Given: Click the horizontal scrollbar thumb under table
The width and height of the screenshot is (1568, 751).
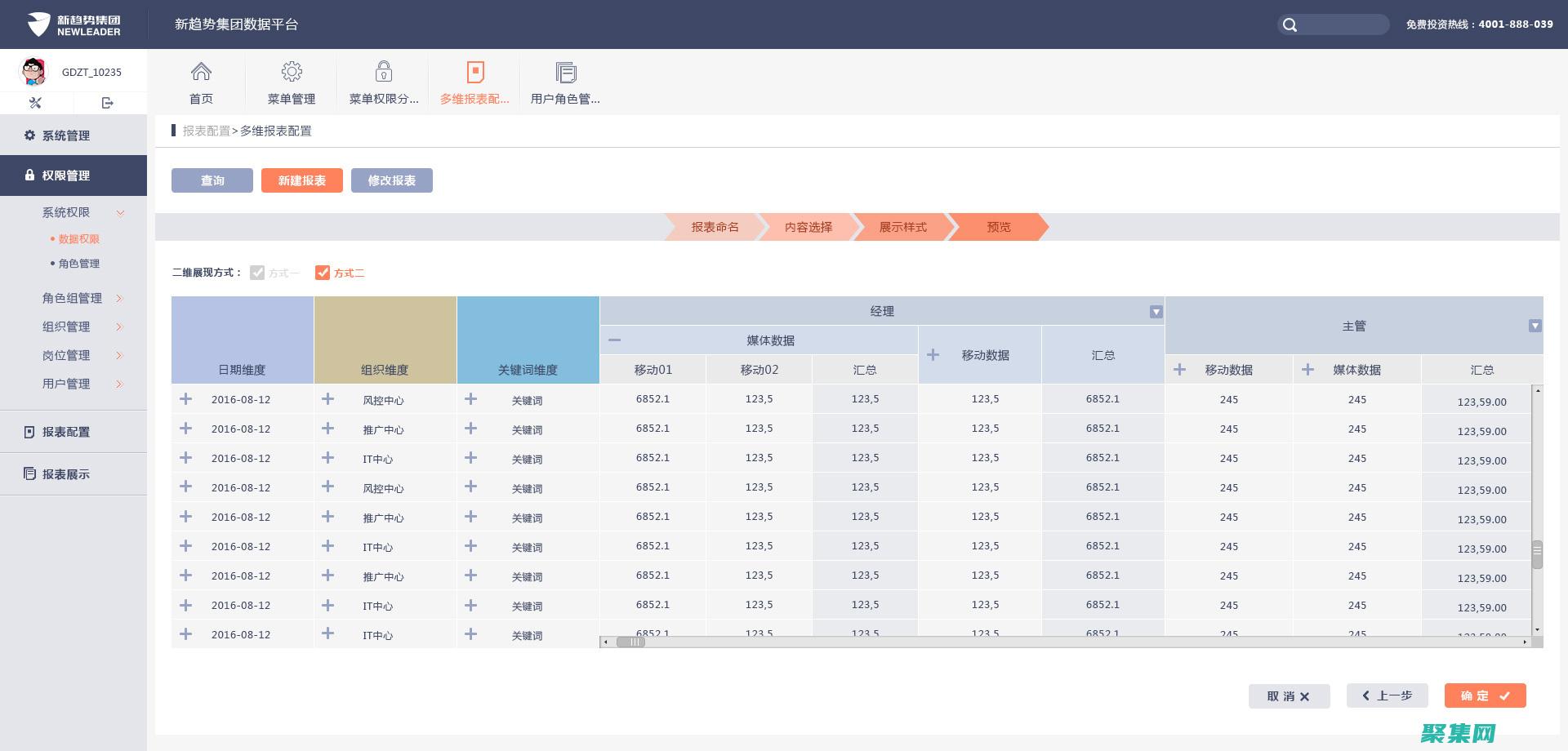Looking at the screenshot, I should 630,642.
